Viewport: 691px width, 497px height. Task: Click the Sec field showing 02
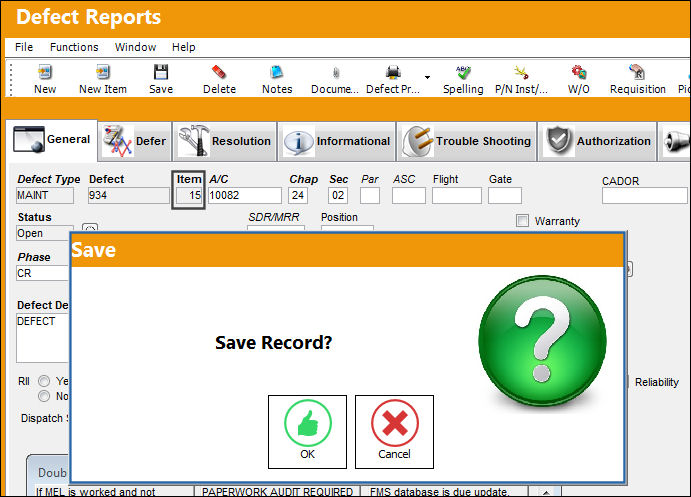coord(338,195)
